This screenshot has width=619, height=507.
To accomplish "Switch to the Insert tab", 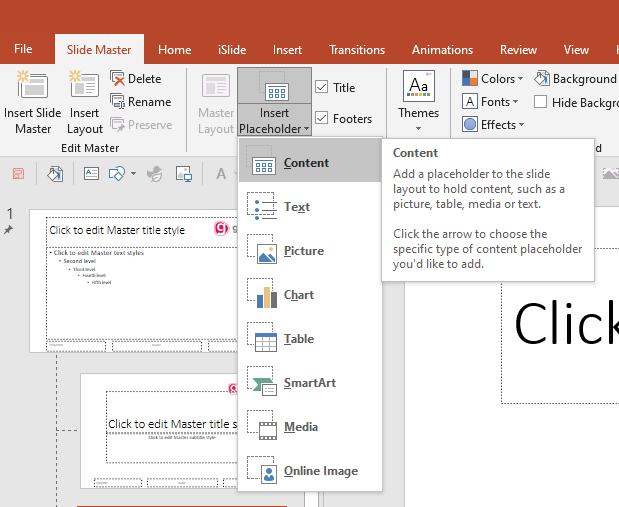I will pyautogui.click(x=287, y=50).
